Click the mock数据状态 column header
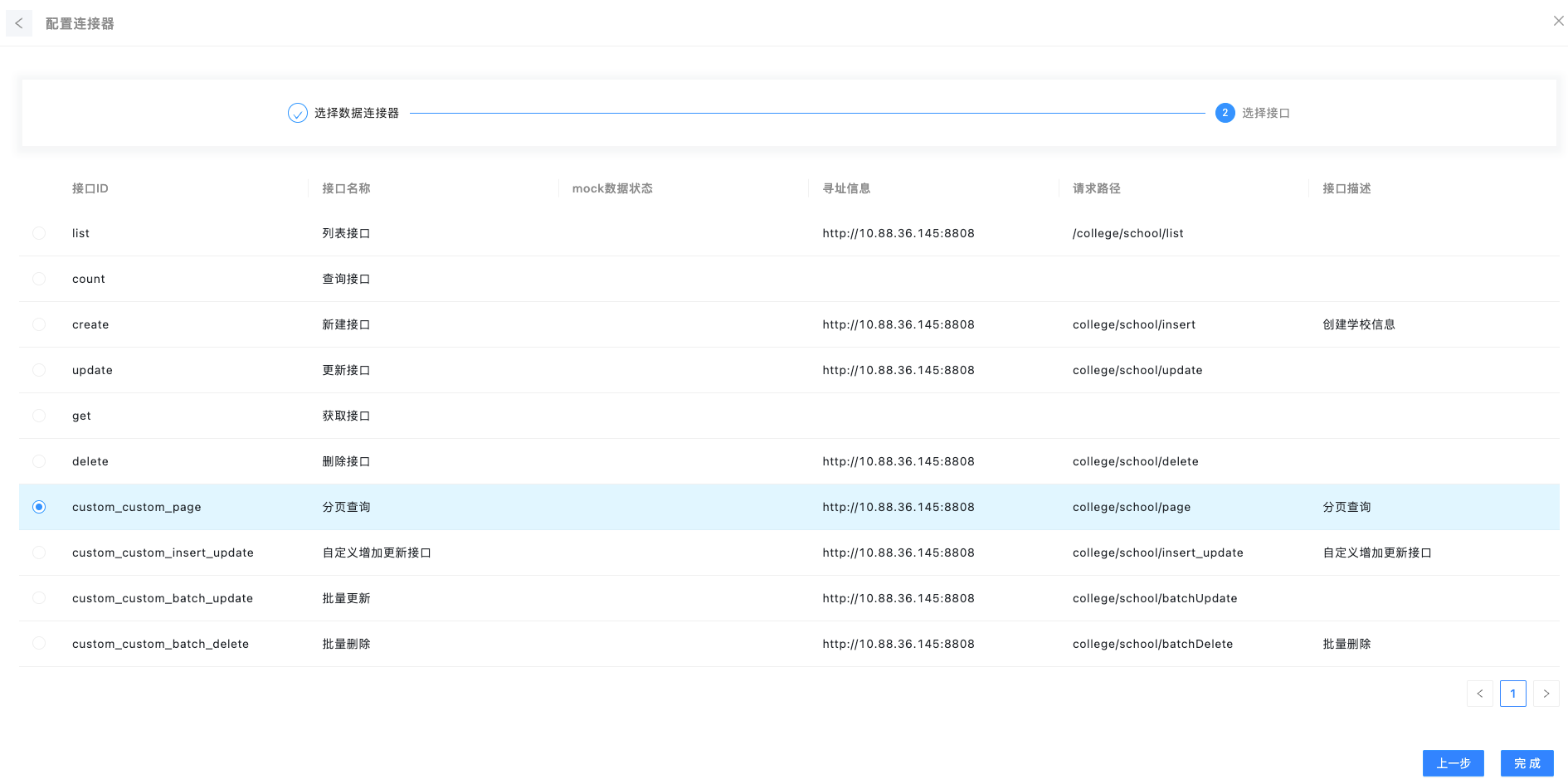This screenshot has height=779, width=1568. [x=612, y=188]
